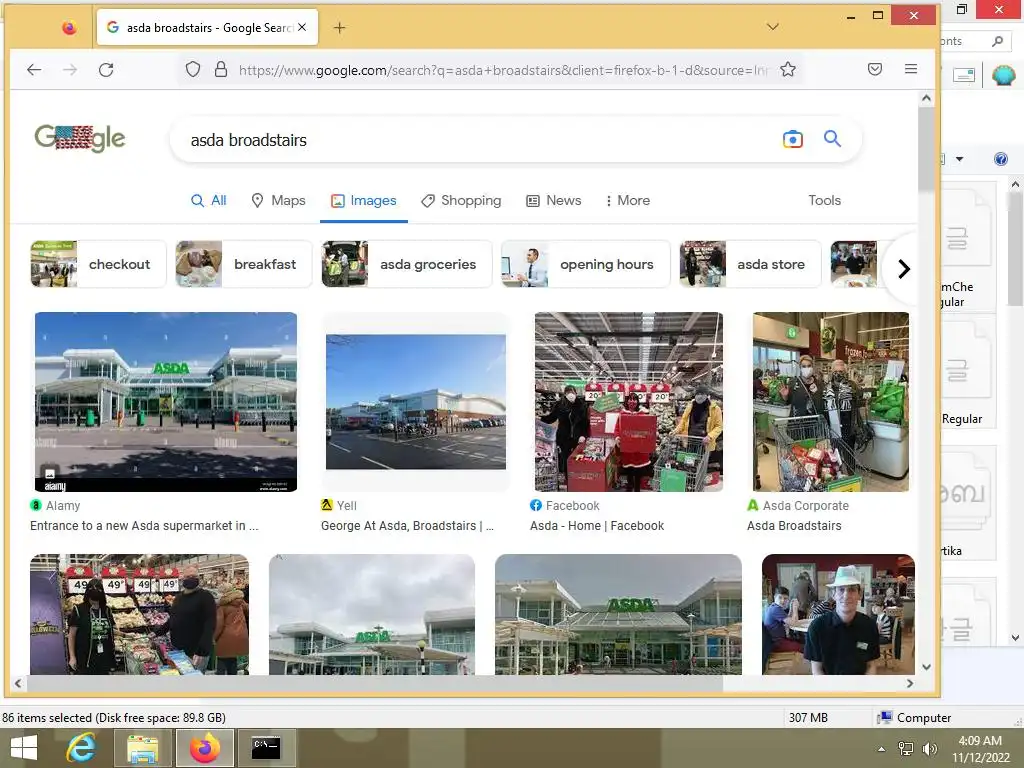
Task: Select the Images tab
Action: [364, 200]
